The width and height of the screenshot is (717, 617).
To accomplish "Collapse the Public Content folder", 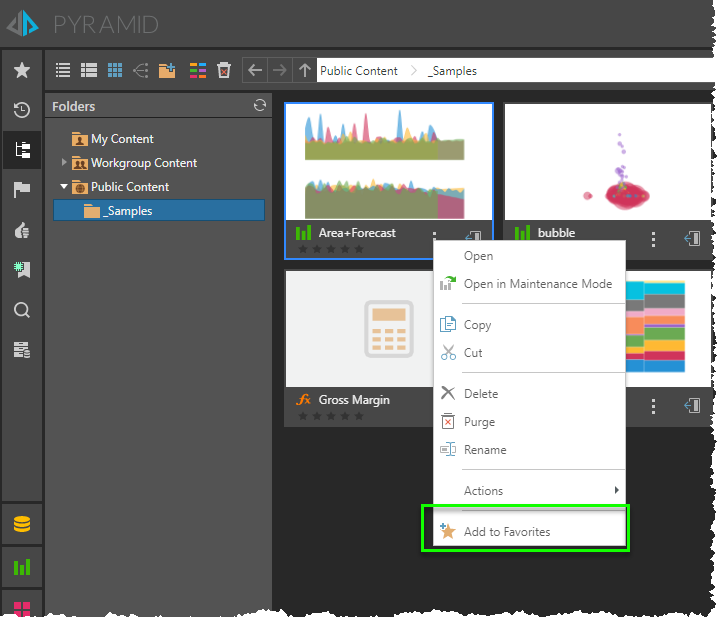I will (64, 187).
